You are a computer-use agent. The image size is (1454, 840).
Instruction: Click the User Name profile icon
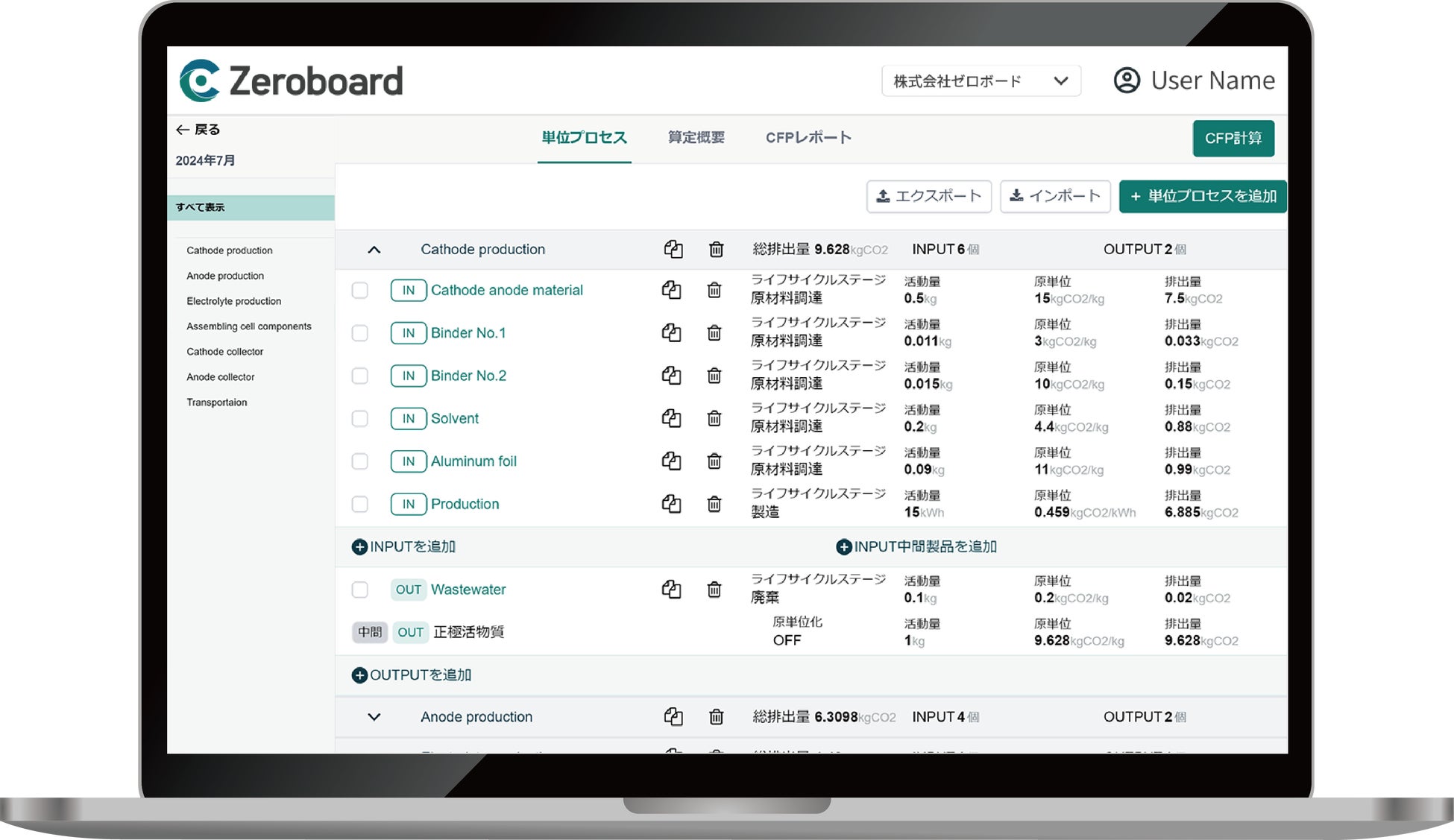click(x=1127, y=80)
